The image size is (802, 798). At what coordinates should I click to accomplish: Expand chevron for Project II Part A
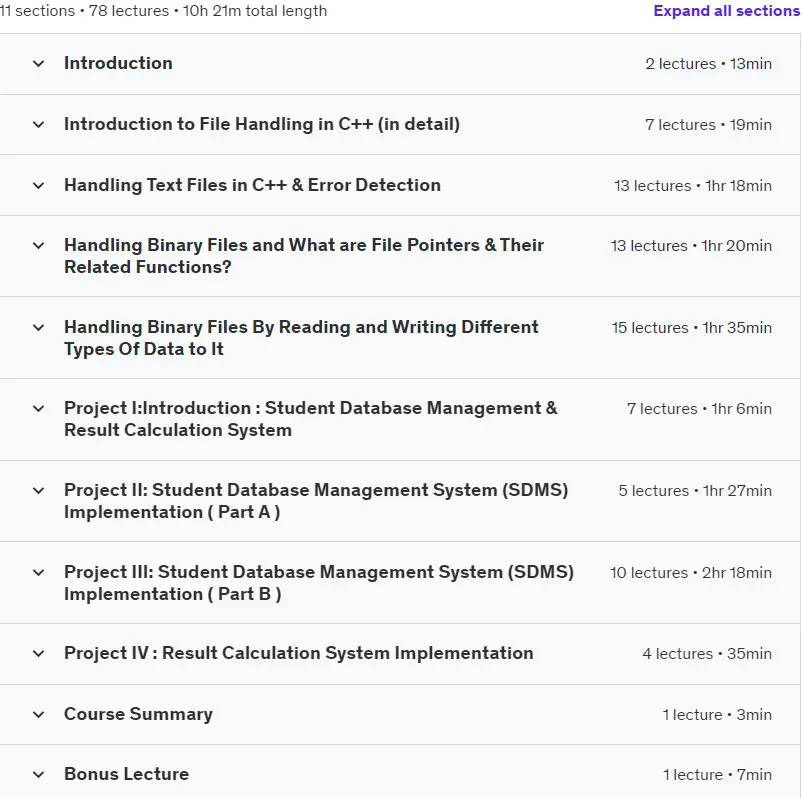click(38, 491)
